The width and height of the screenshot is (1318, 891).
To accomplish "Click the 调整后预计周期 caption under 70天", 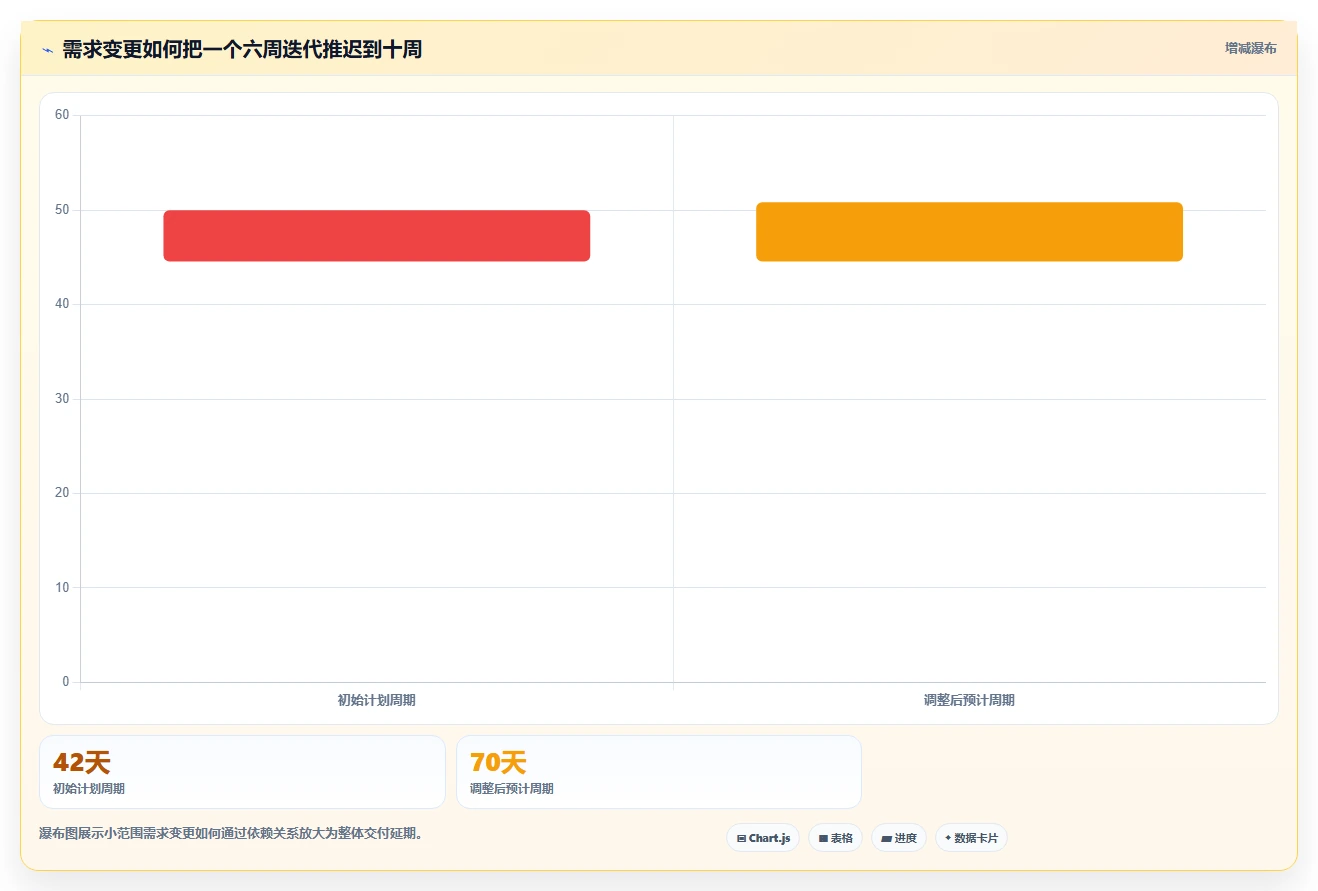I will 512,788.
